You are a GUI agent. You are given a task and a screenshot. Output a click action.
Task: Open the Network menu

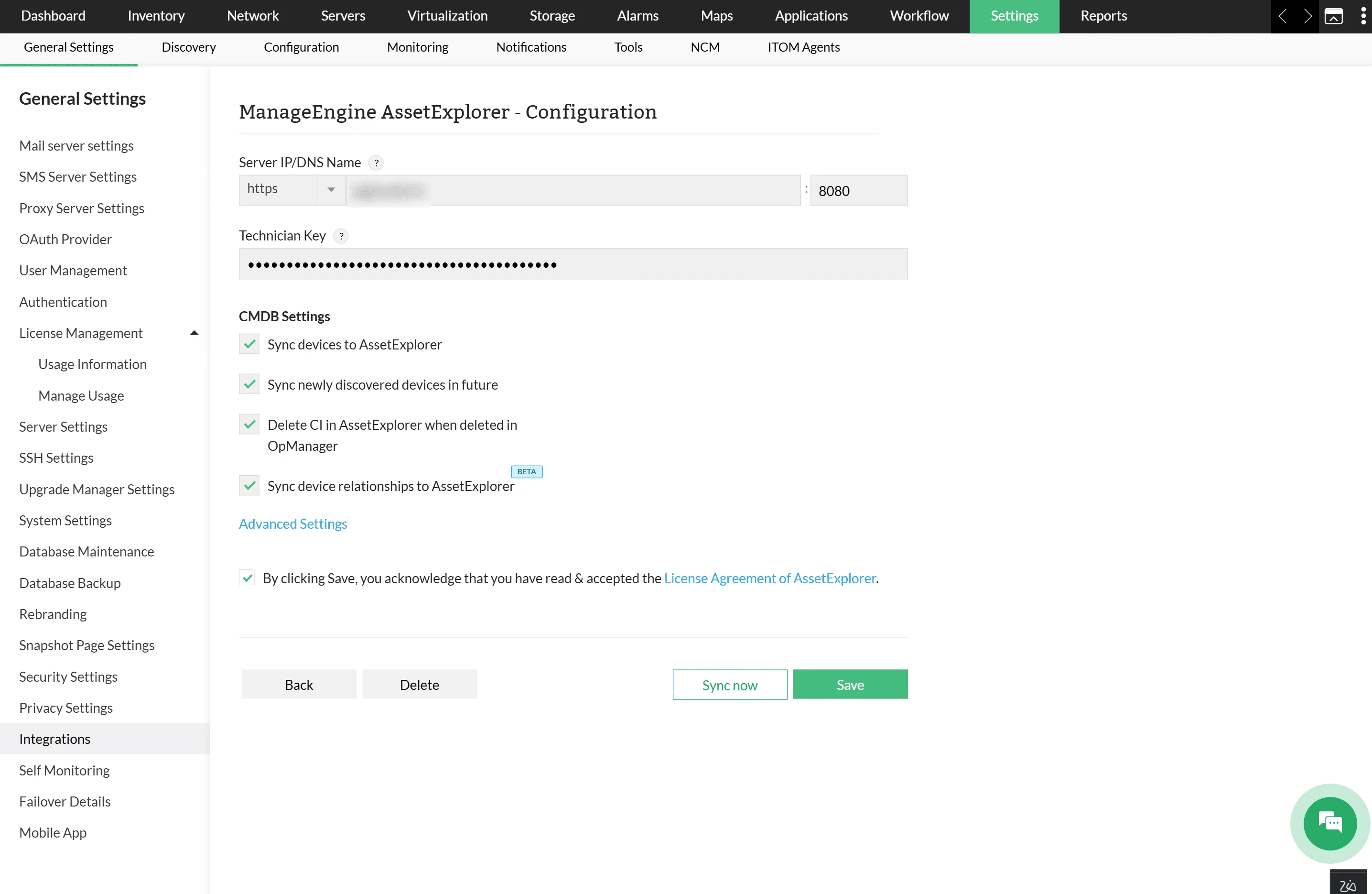252,16
